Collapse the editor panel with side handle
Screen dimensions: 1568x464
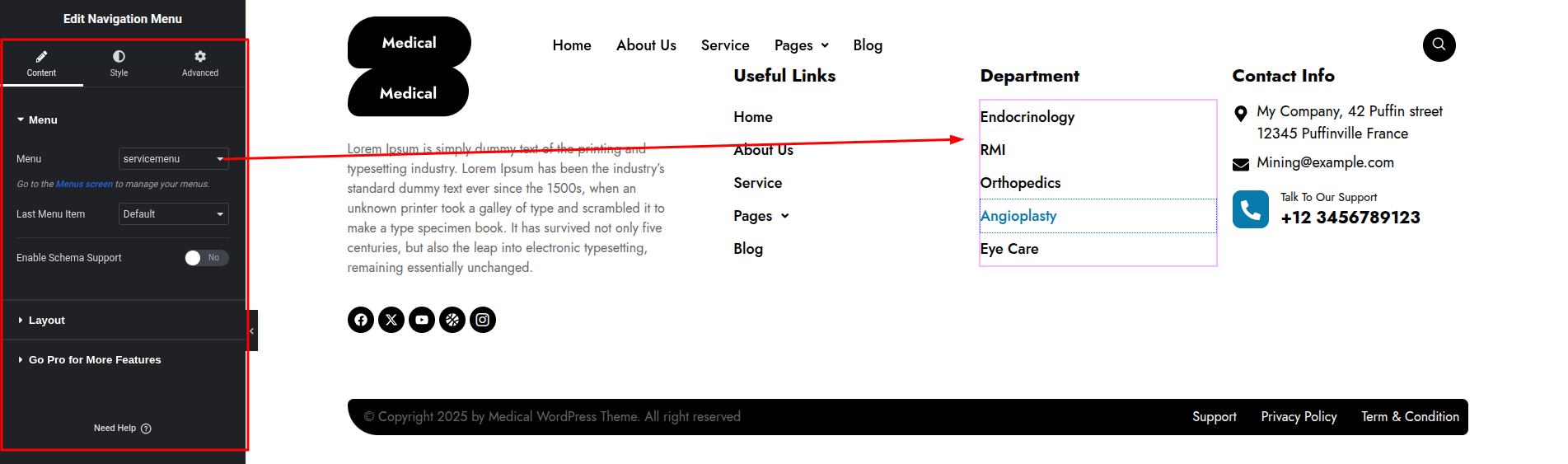click(x=252, y=330)
